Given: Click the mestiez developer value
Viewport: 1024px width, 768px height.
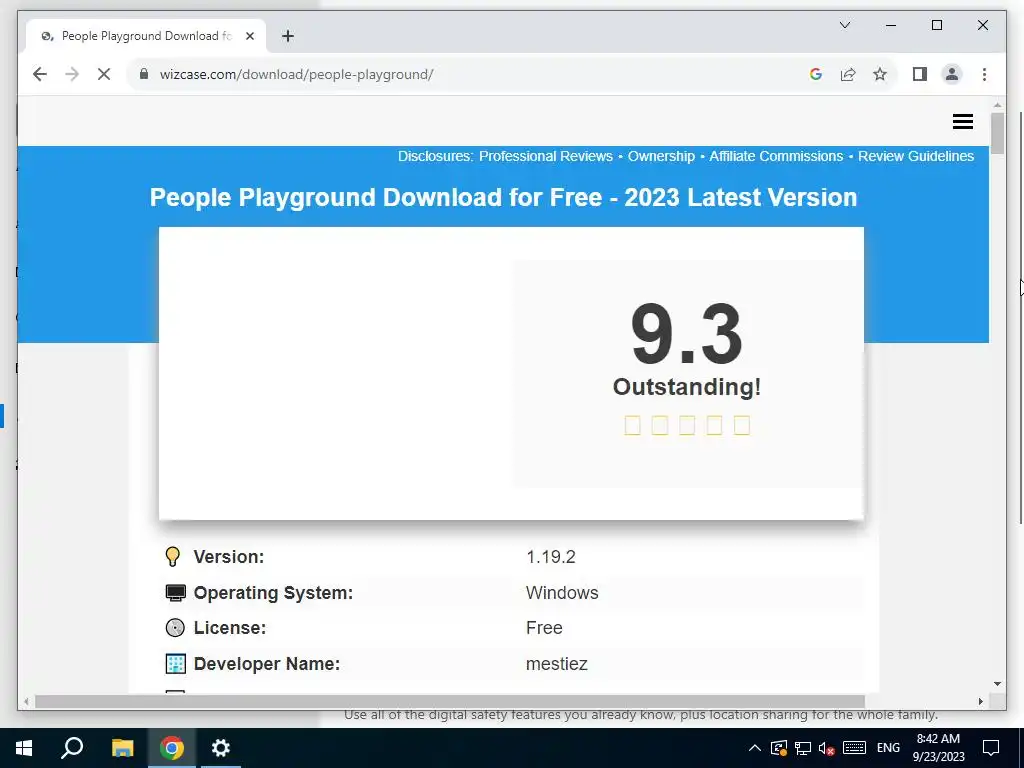Looking at the screenshot, I should tap(556, 664).
